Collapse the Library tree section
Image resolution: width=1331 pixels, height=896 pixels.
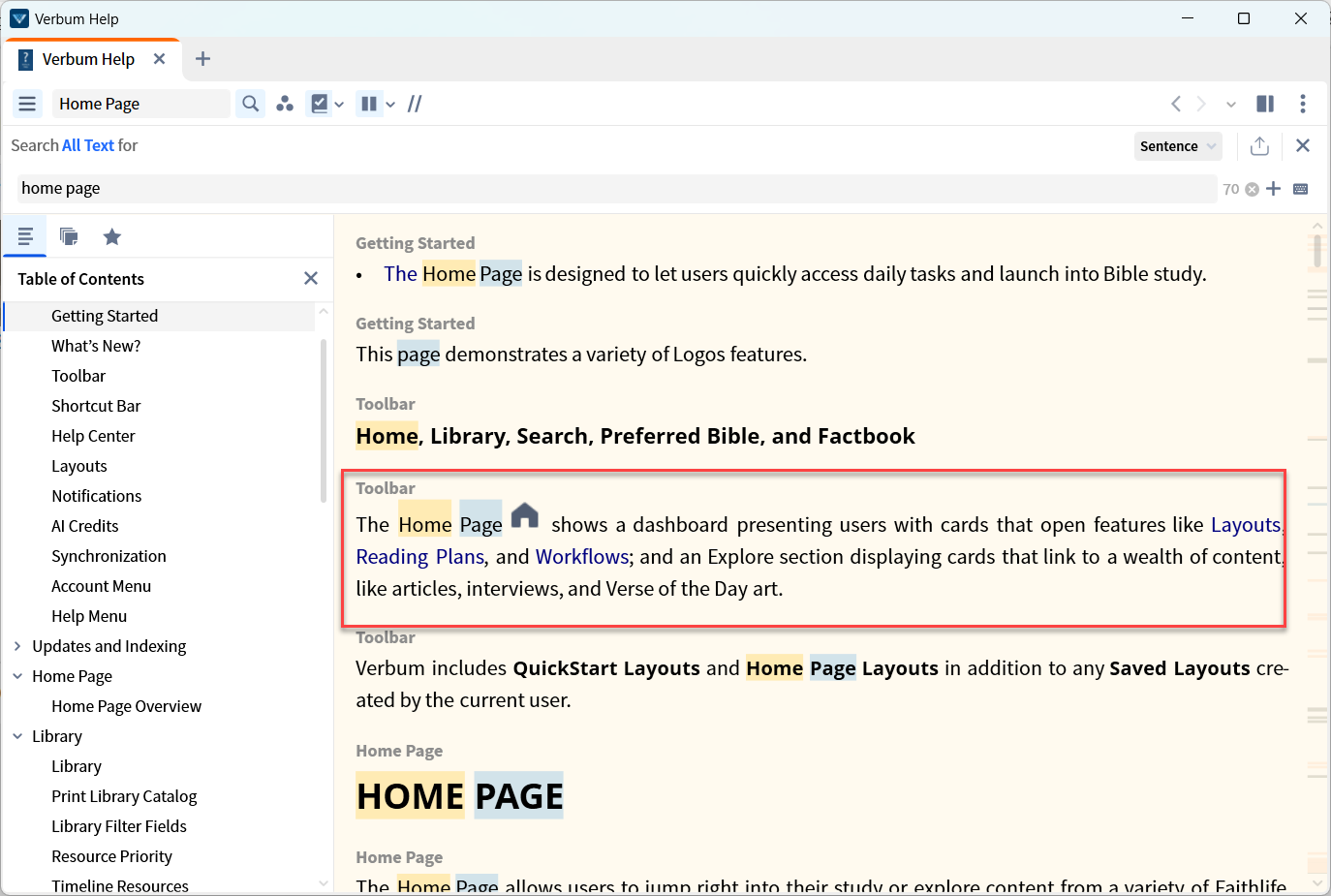[17, 736]
